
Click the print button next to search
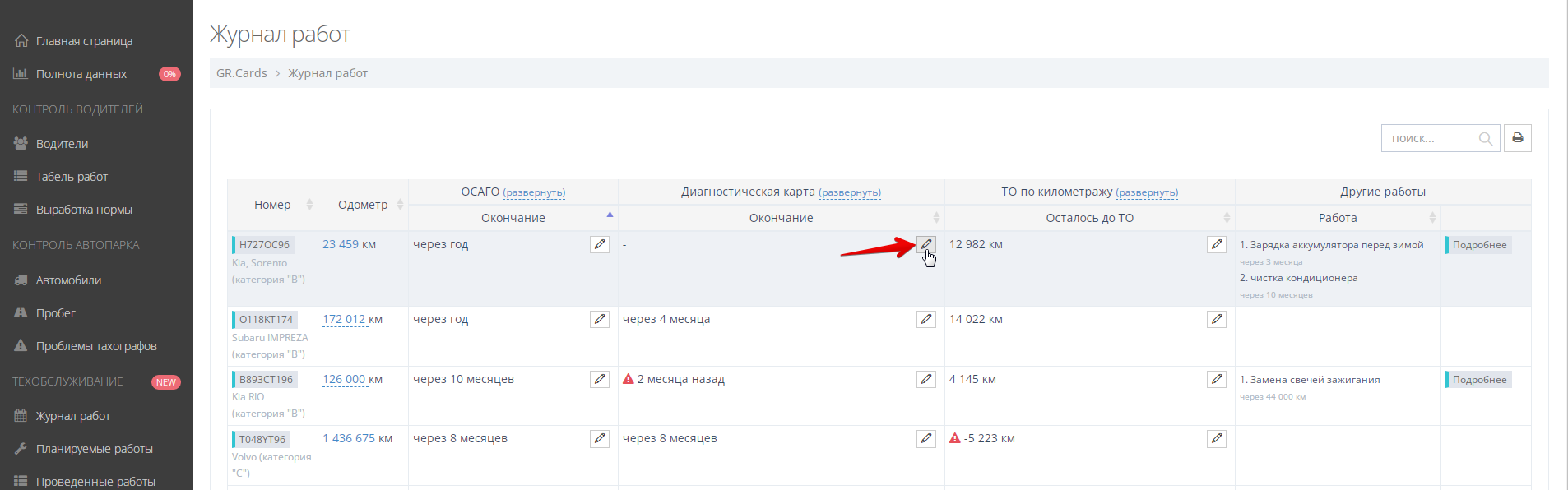[x=1517, y=138]
